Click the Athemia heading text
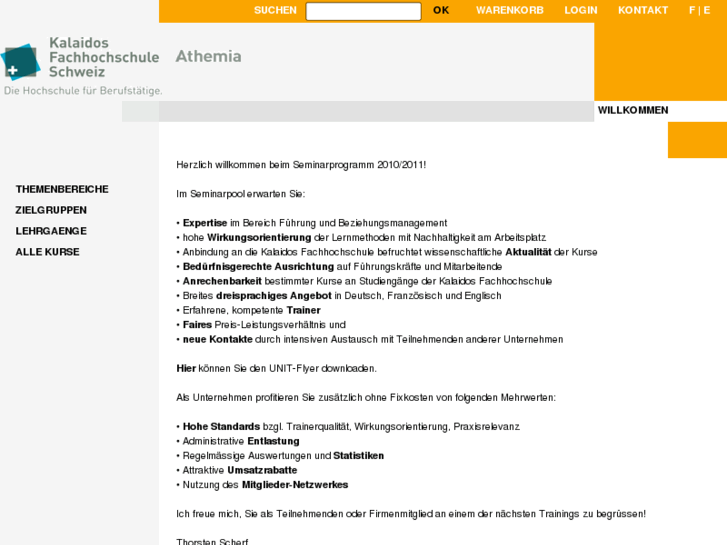Viewport: 727px width, 545px height. tap(209, 56)
